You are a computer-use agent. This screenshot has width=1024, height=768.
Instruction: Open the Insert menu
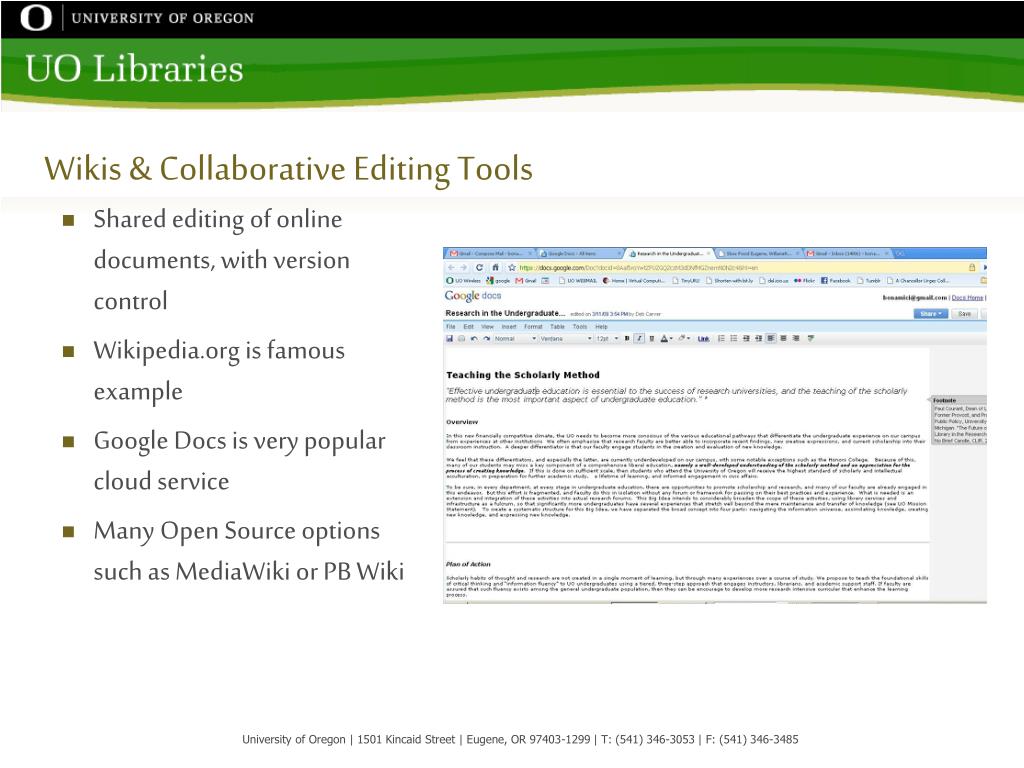(x=509, y=327)
